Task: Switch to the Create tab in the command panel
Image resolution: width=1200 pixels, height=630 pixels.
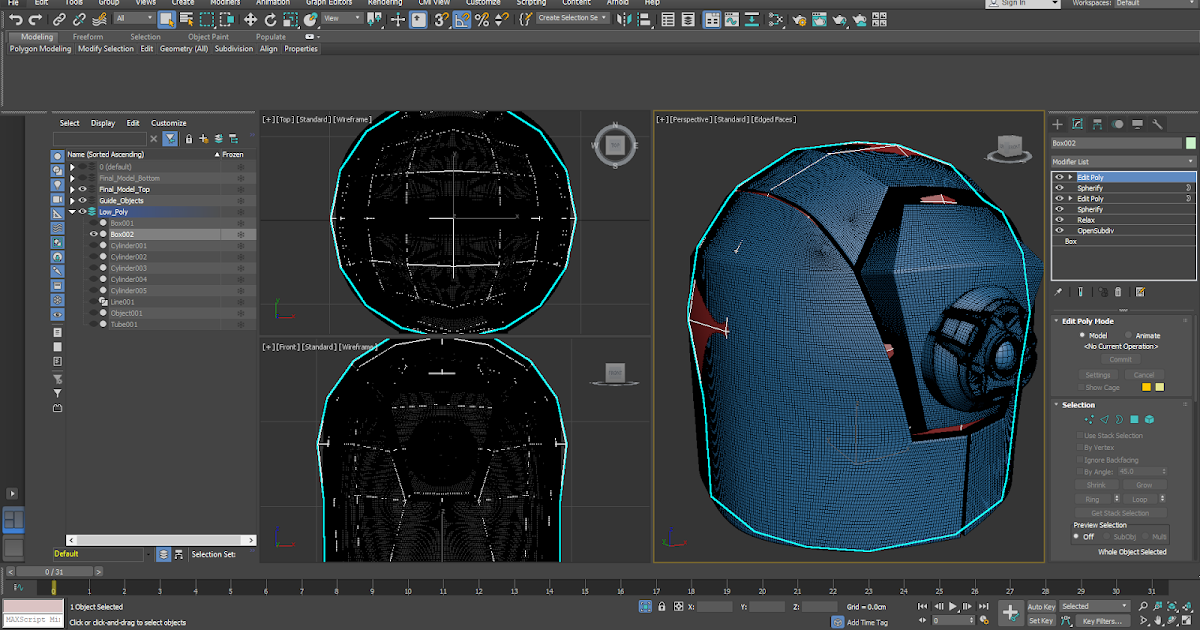Action: (1057, 123)
